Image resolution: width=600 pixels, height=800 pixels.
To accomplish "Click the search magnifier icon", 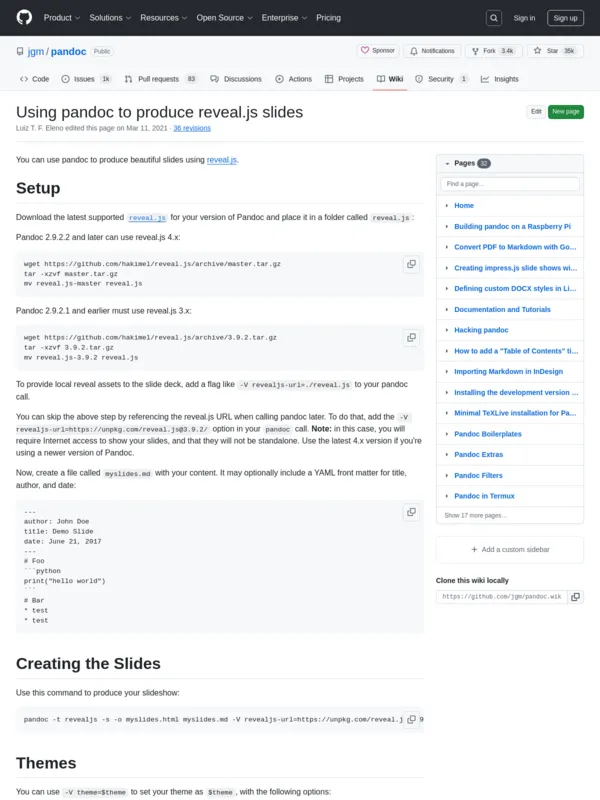I will coord(494,17).
